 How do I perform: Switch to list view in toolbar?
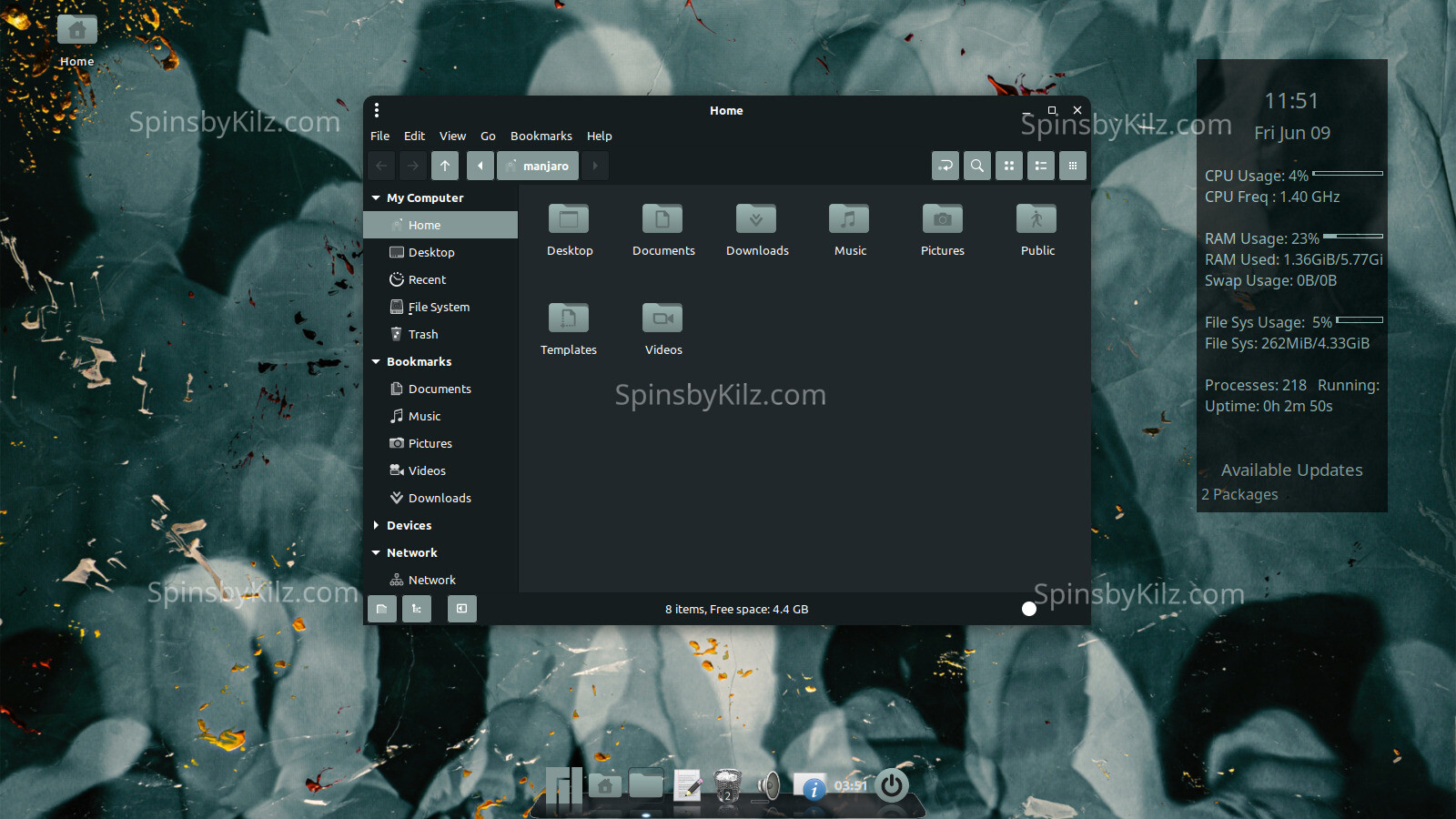click(x=1040, y=166)
